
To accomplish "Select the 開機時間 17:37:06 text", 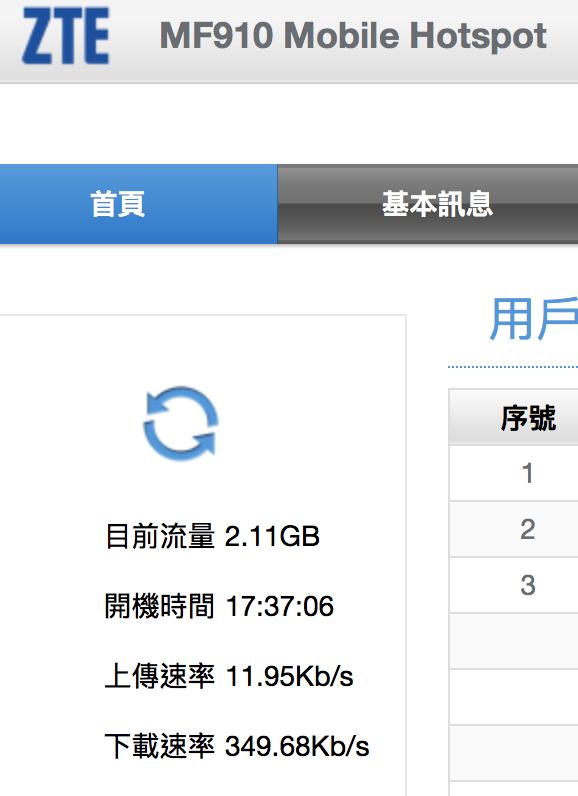I will (x=219, y=606).
